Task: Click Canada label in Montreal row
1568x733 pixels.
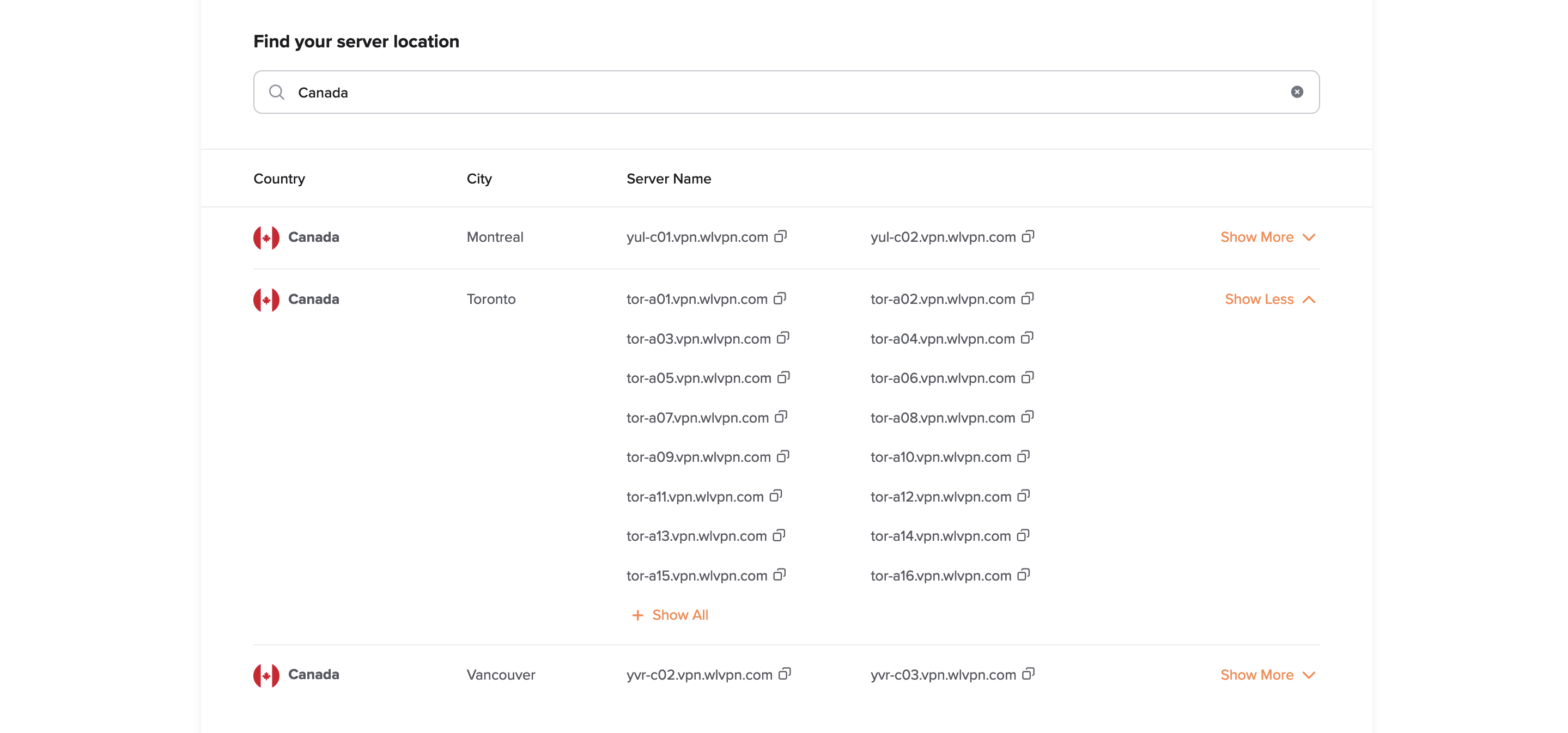Action: coord(313,237)
